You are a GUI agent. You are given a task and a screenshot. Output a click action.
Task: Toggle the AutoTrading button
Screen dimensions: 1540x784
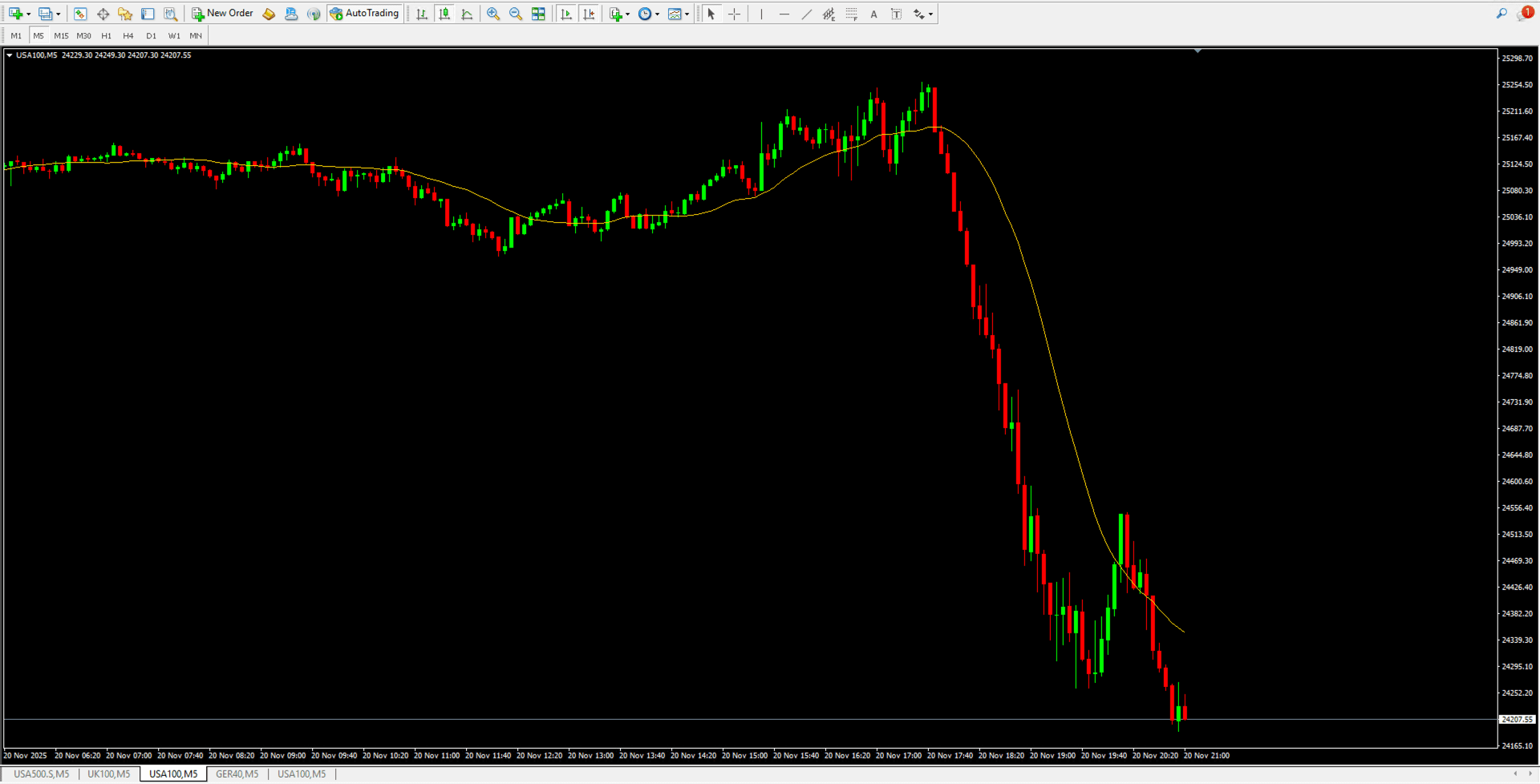click(x=365, y=14)
